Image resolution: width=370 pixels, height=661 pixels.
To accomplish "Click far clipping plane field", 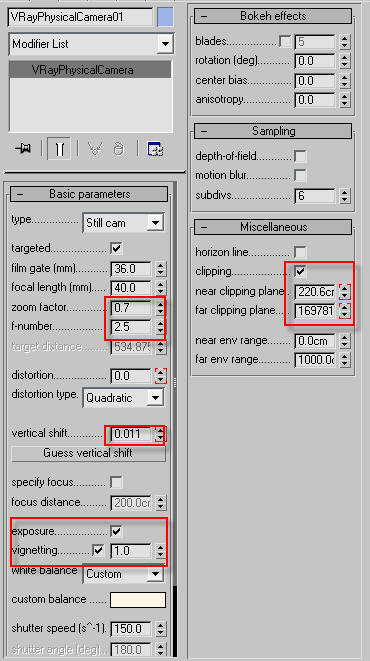I will [x=315, y=311].
